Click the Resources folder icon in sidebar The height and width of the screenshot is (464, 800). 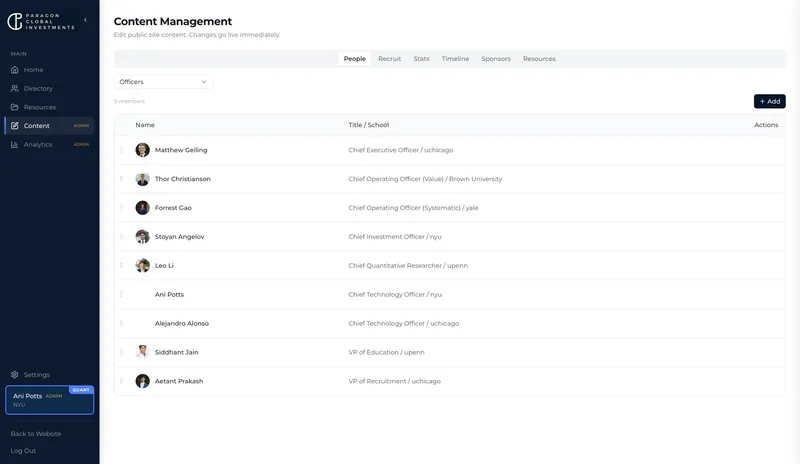click(x=15, y=107)
